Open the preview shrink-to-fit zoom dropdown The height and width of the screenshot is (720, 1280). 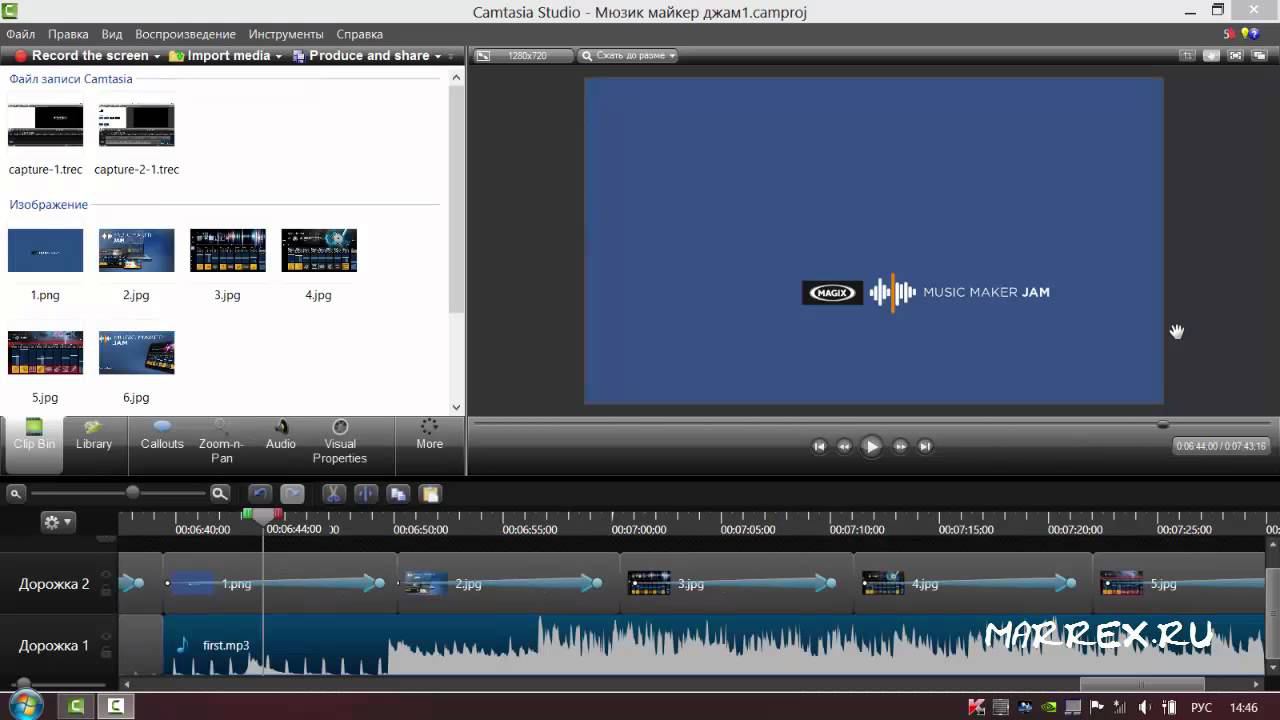pos(628,56)
